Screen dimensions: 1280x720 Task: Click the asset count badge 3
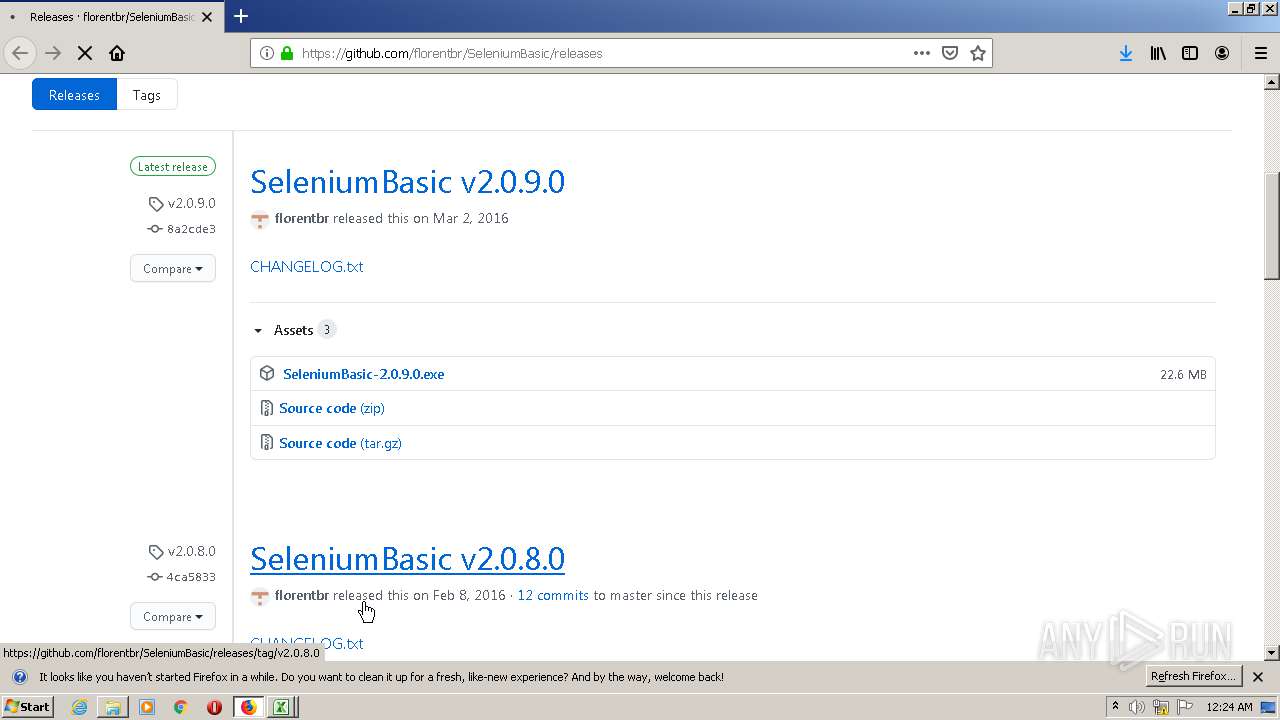pos(326,330)
